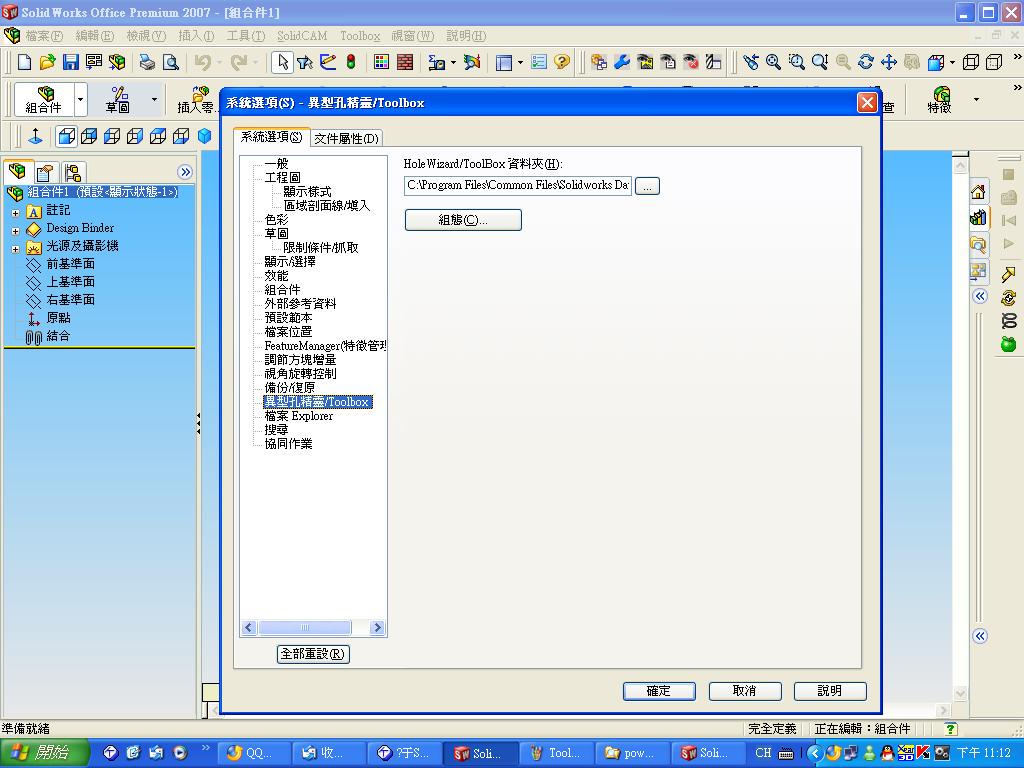Select 色彩 in options list
The height and width of the screenshot is (768, 1024).
pos(276,220)
